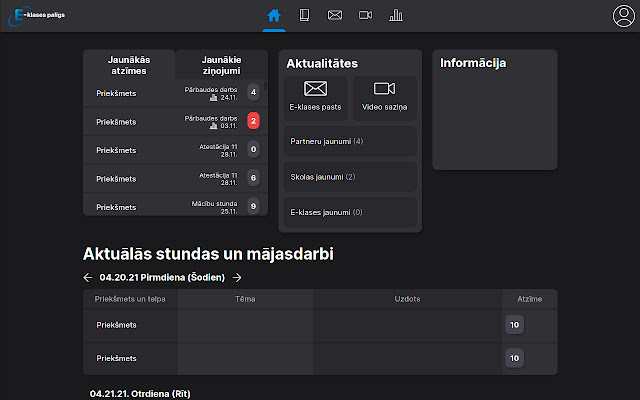Click the 10 grade in second lesson row
The height and width of the screenshot is (400, 640).
(515, 358)
